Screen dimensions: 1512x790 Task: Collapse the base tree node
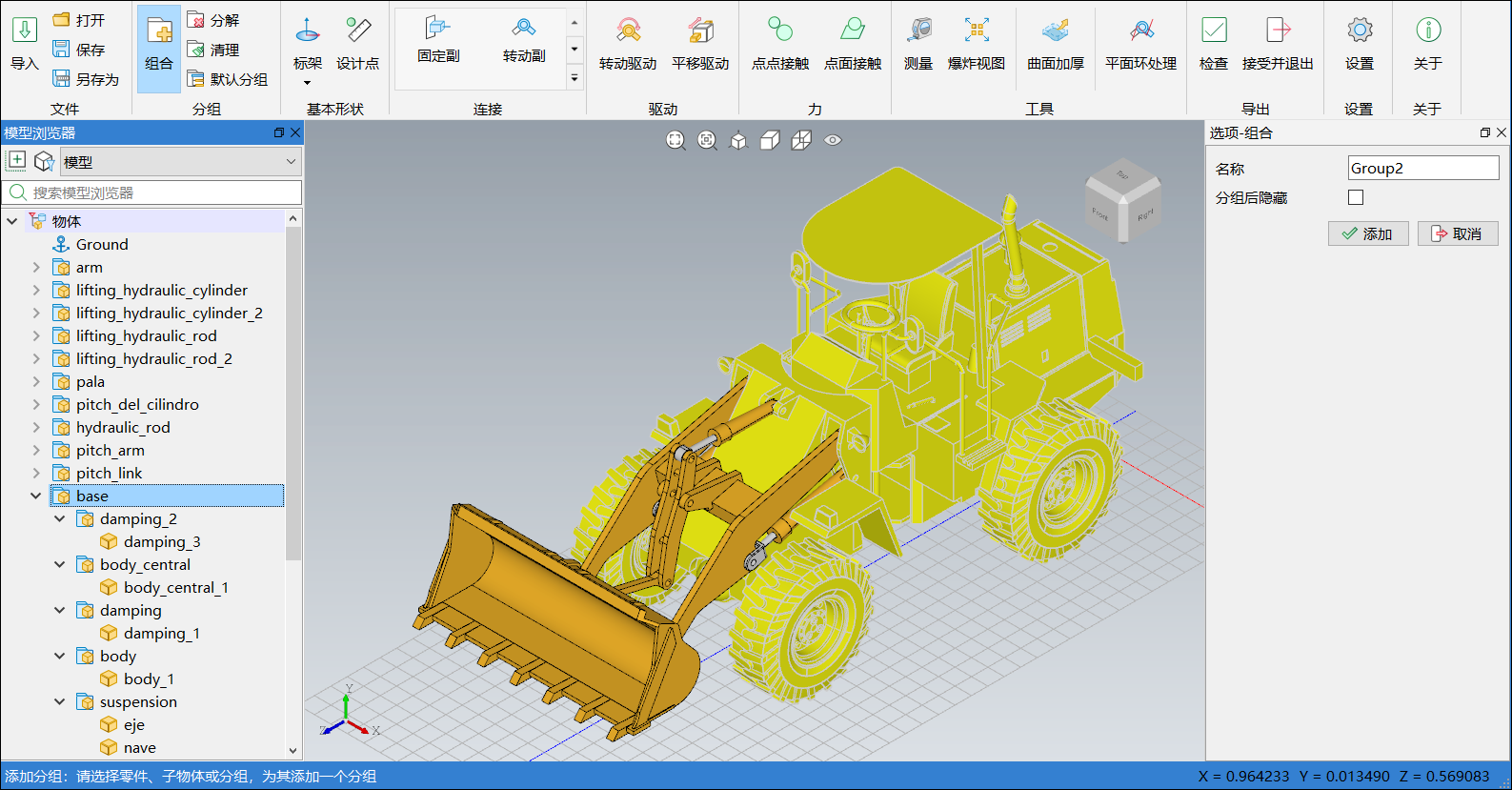click(36, 496)
